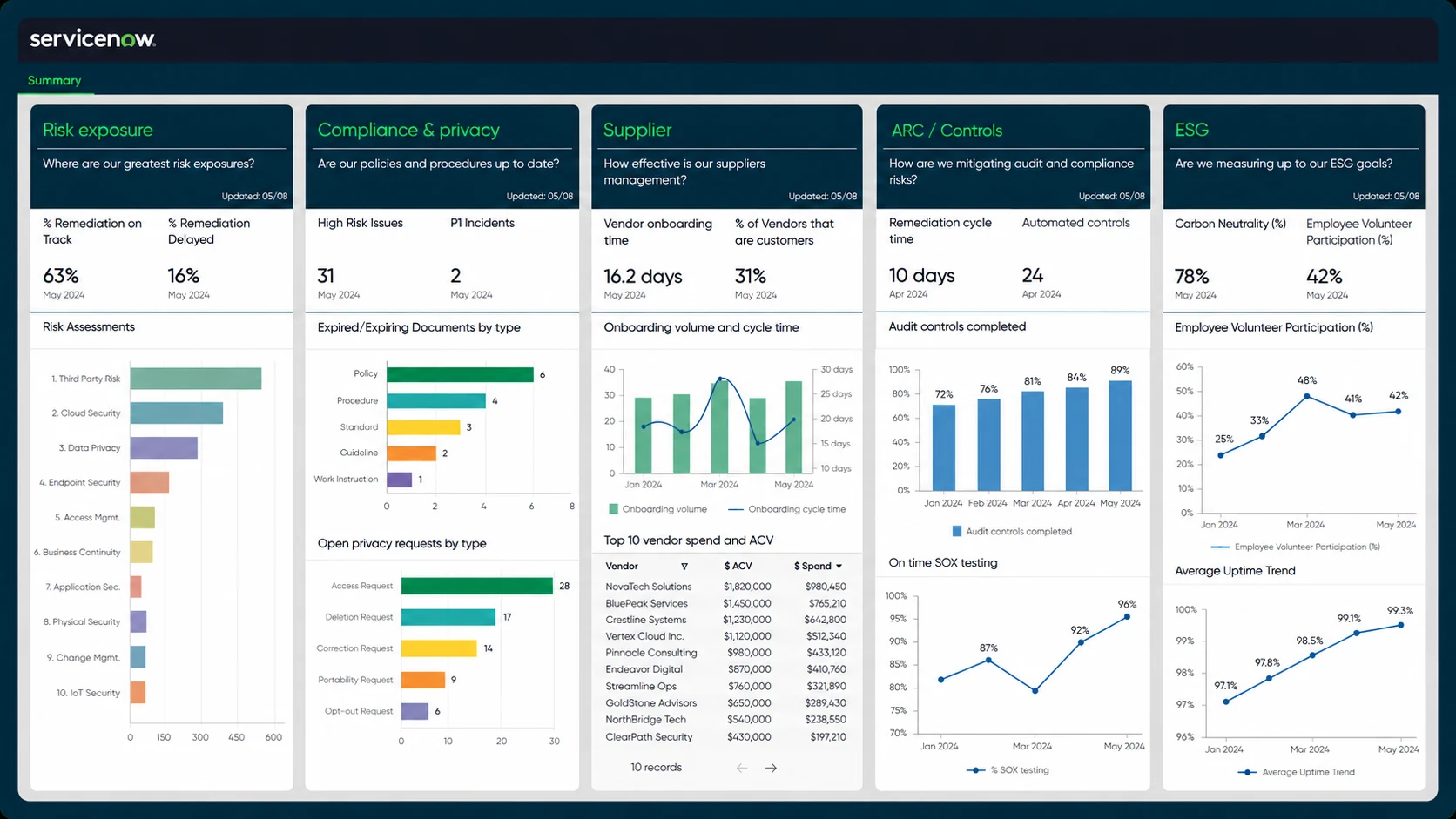Toggle Audit controls completed legend item
The width and height of the screenshot is (1456, 819).
[1012, 531]
